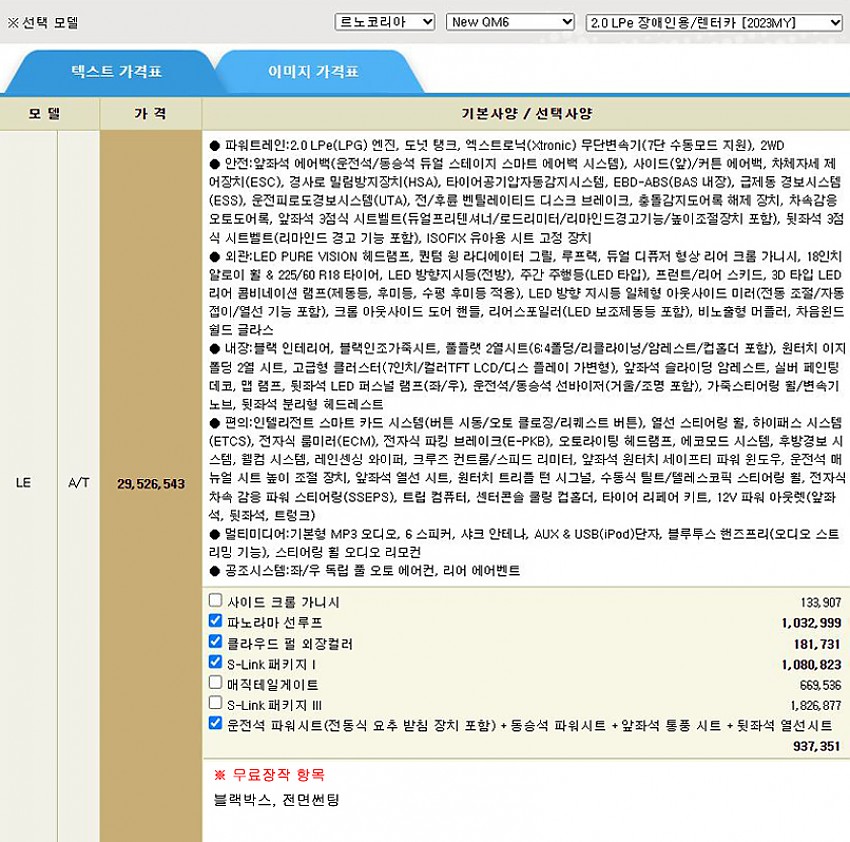Open the 르노코리아 manufacturer dropdown
Image resolution: width=850 pixels, height=842 pixels.
[x=384, y=21]
